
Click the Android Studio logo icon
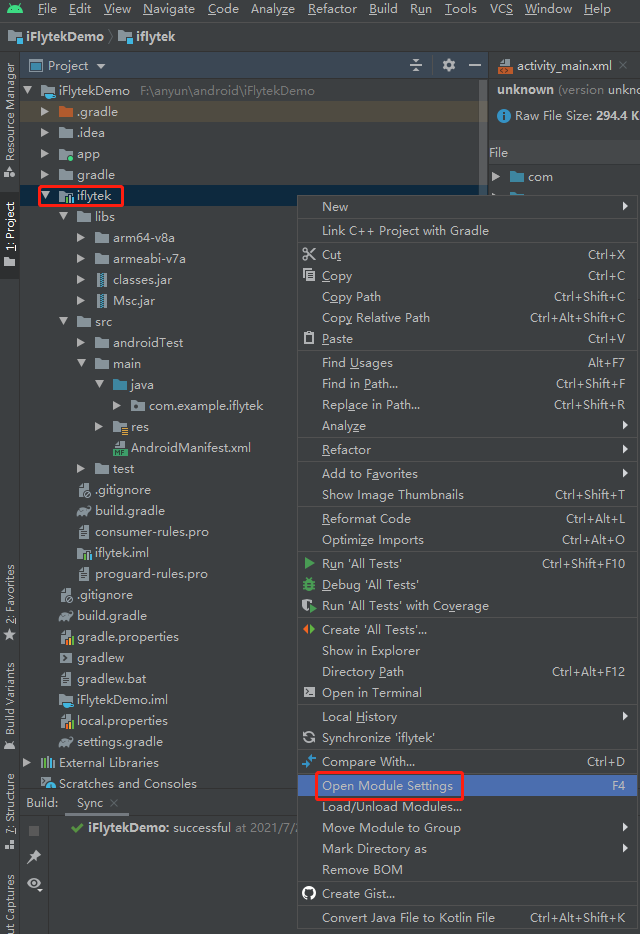[15, 8]
